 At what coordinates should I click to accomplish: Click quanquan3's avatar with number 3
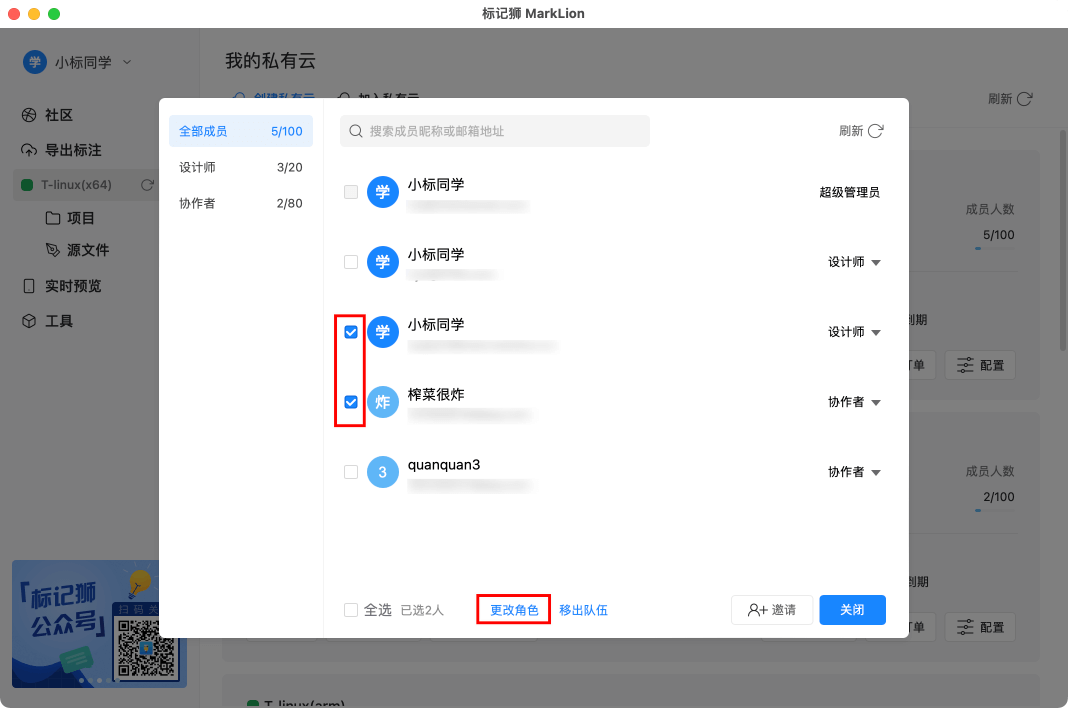(x=383, y=472)
